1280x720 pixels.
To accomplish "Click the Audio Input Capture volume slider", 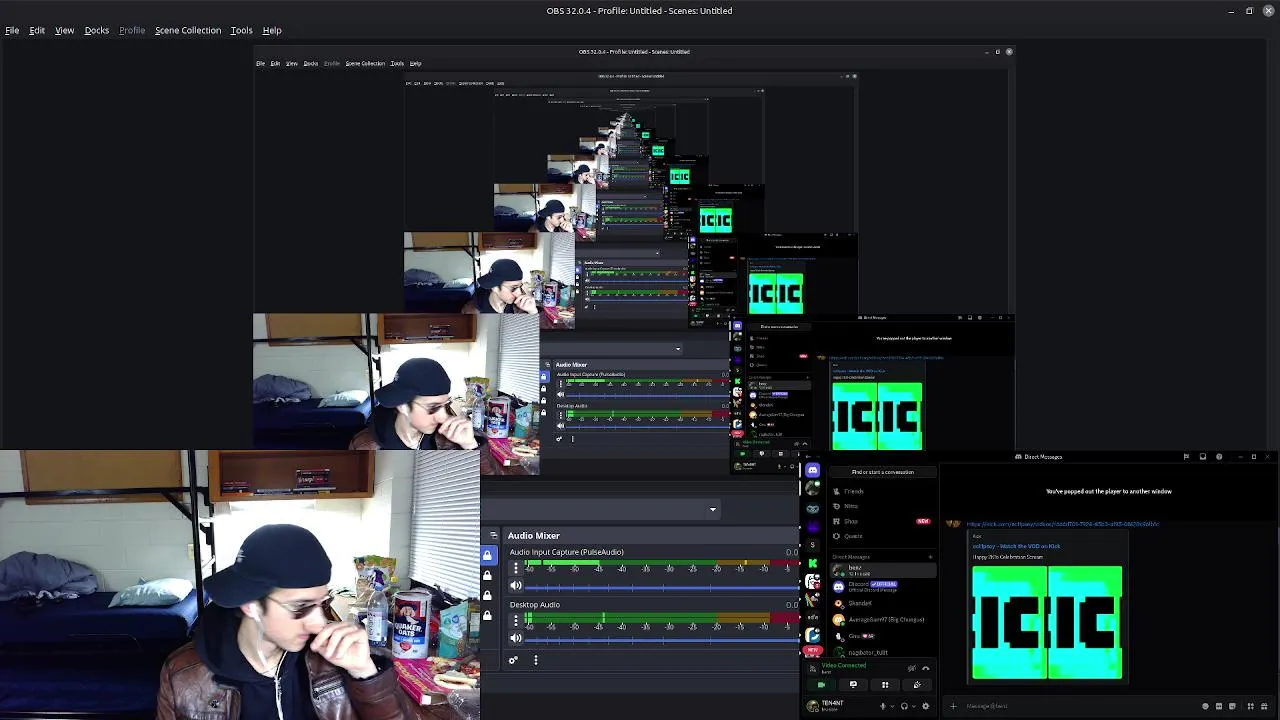I will tap(660, 586).
